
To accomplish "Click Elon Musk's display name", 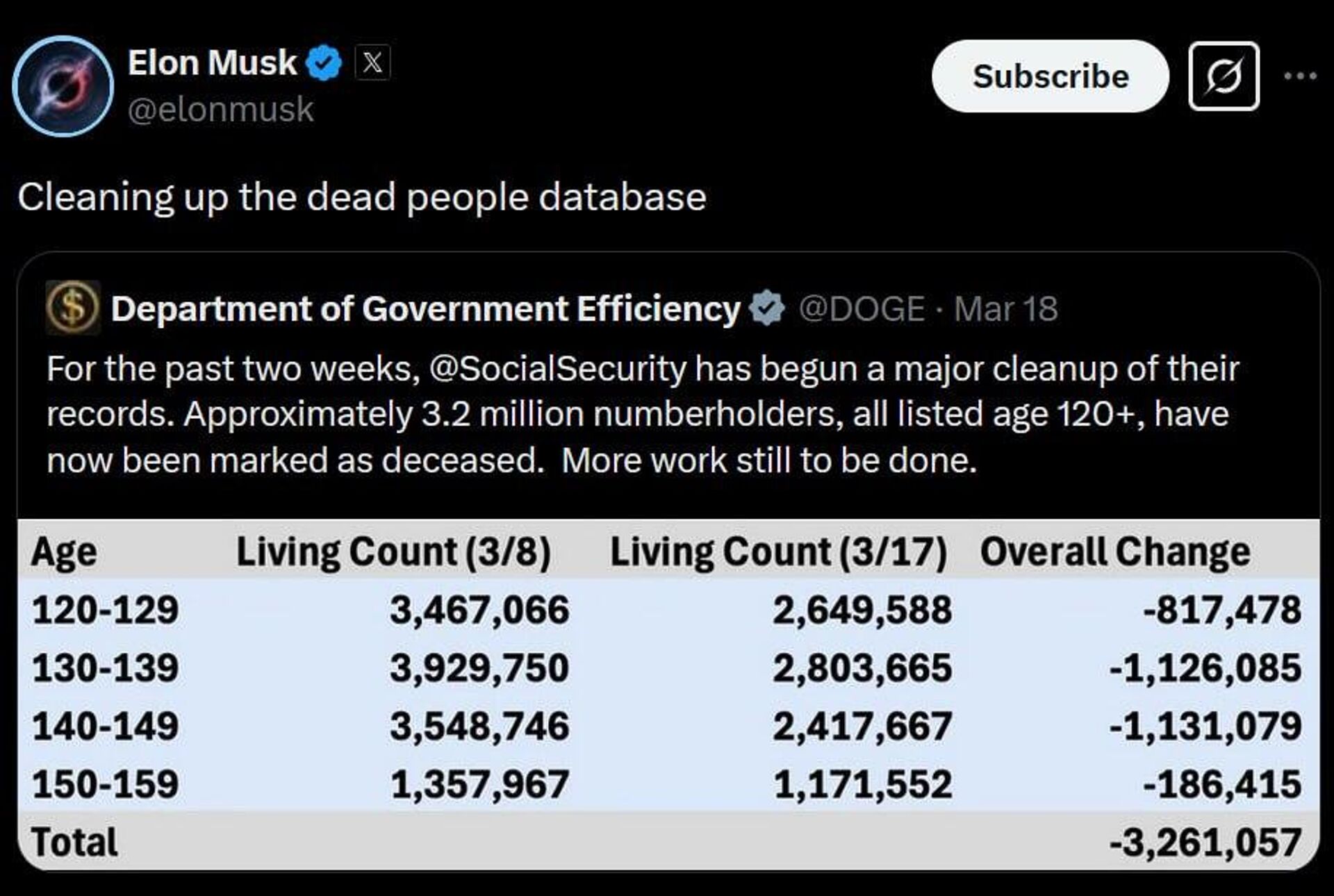I will 212,61.
